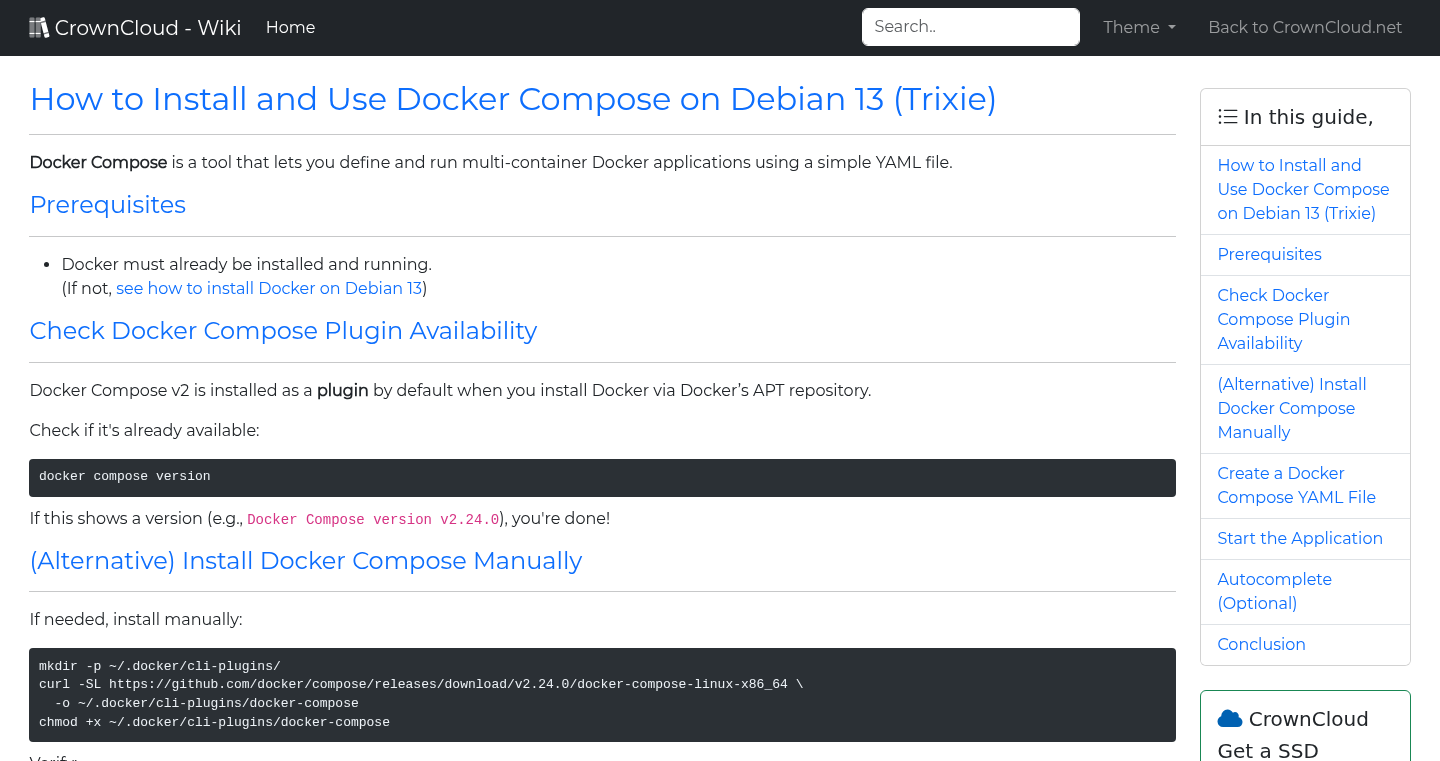Expand the Theme menu caret
1440x761 pixels.
[x=1172, y=28]
